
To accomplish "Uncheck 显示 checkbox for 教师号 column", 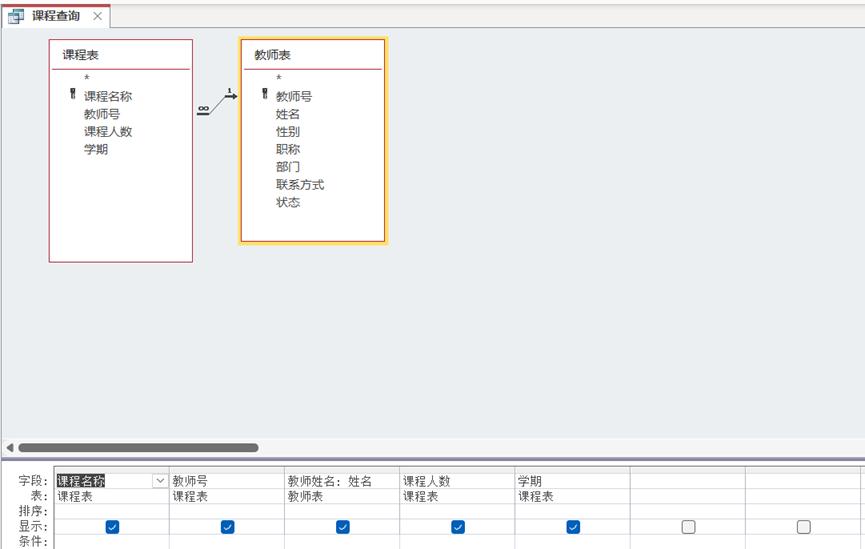I will (227, 527).
